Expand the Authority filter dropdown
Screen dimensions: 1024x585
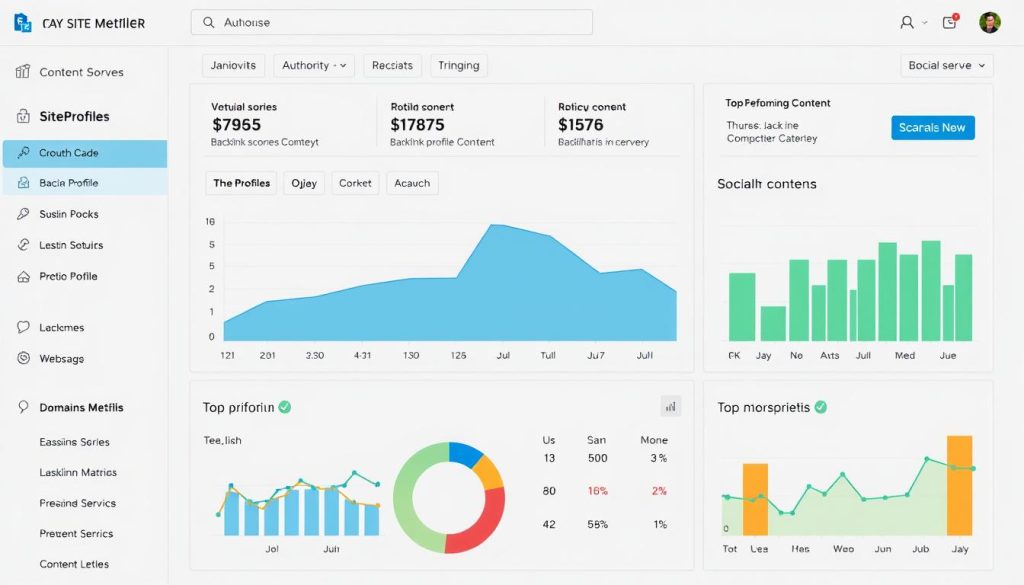(314, 65)
